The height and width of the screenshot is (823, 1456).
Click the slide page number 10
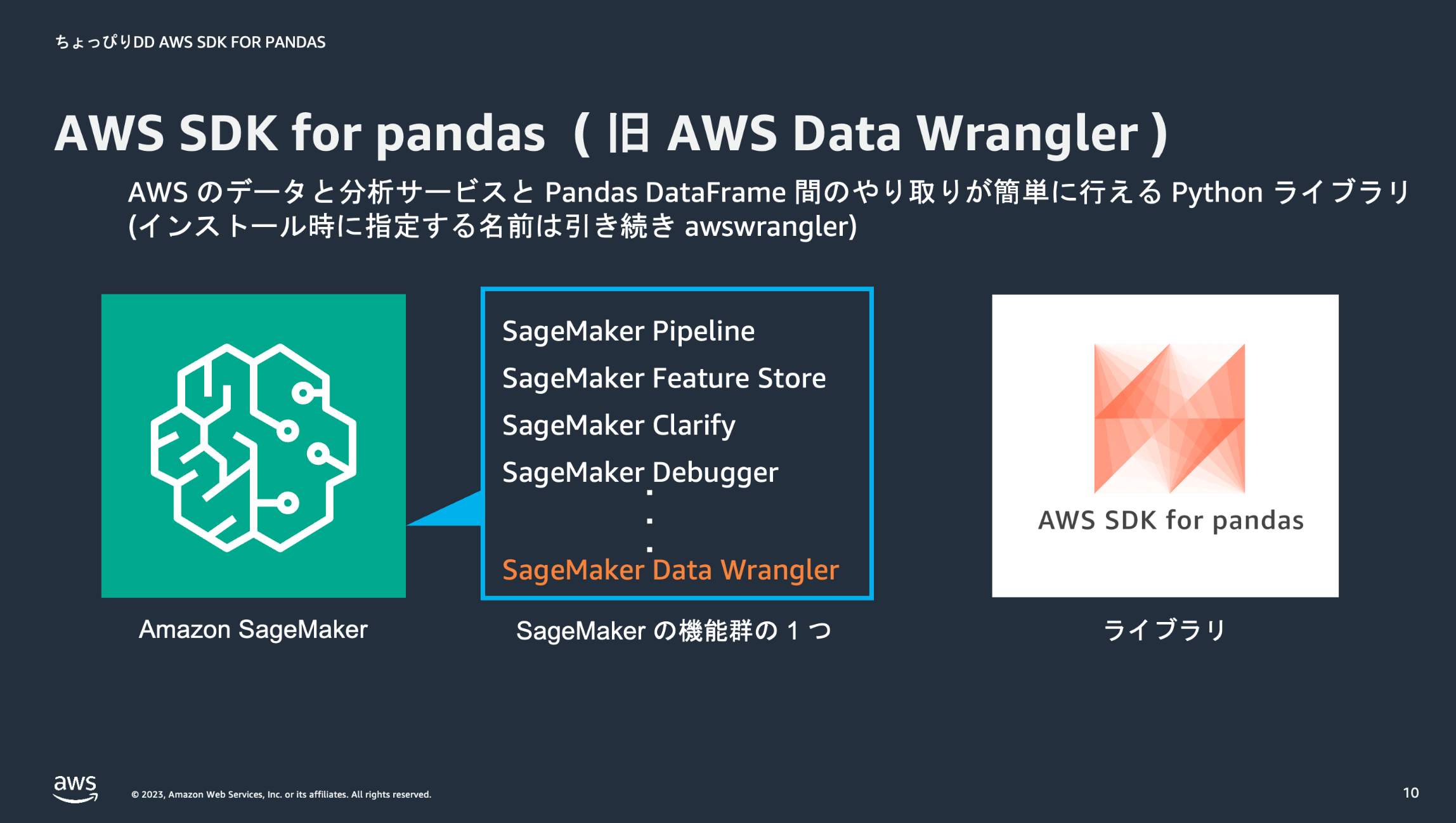1411,793
